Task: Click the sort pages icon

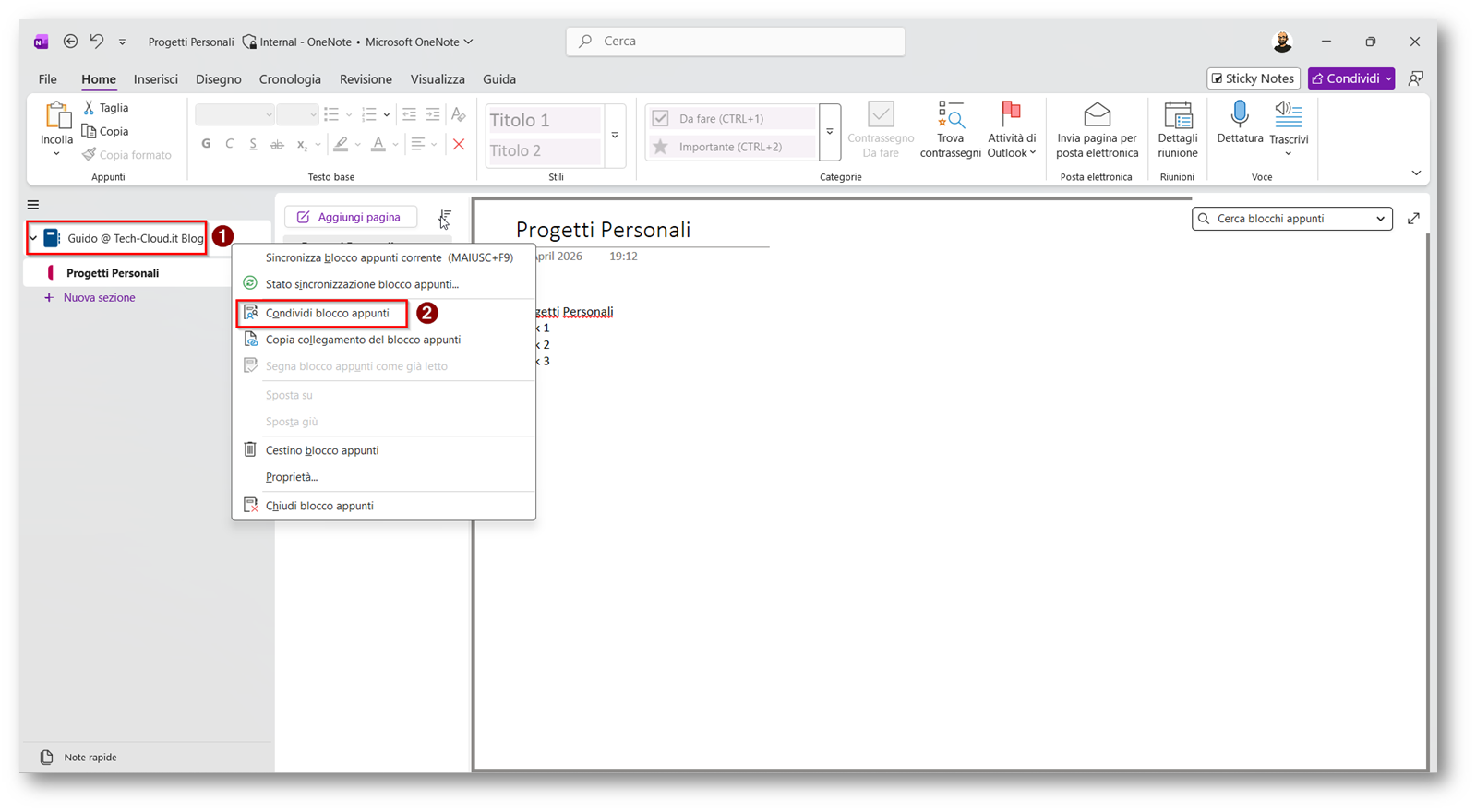Action: (445, 218)
